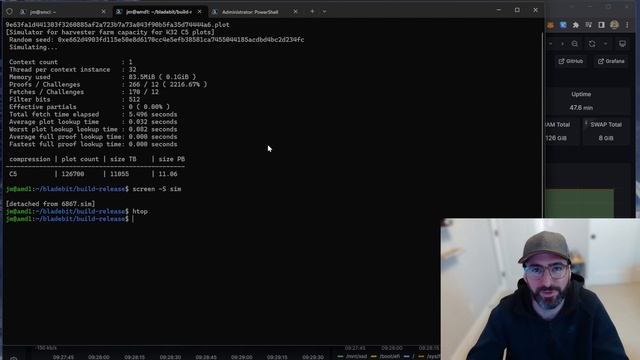Viewport: 640px width, 360px height.
Task: Click the SWAP Total panel title
Action: (606, 124)
